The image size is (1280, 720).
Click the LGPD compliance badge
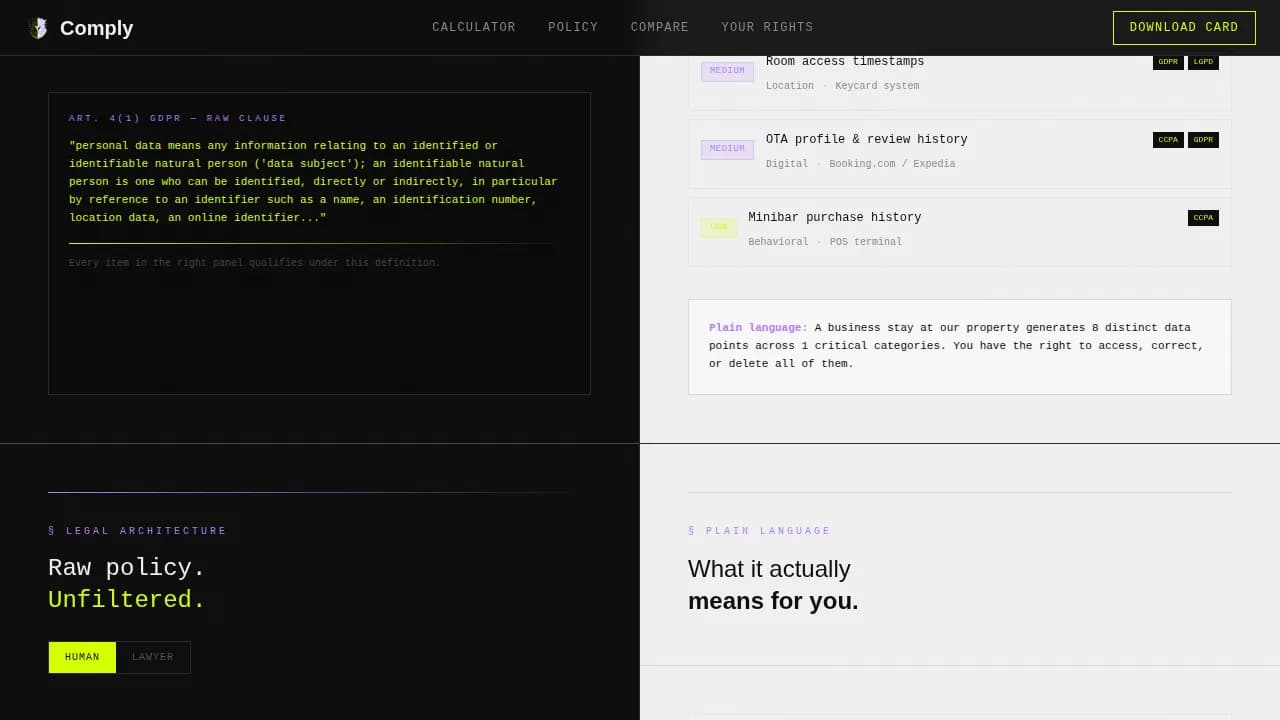point(1203,61)
